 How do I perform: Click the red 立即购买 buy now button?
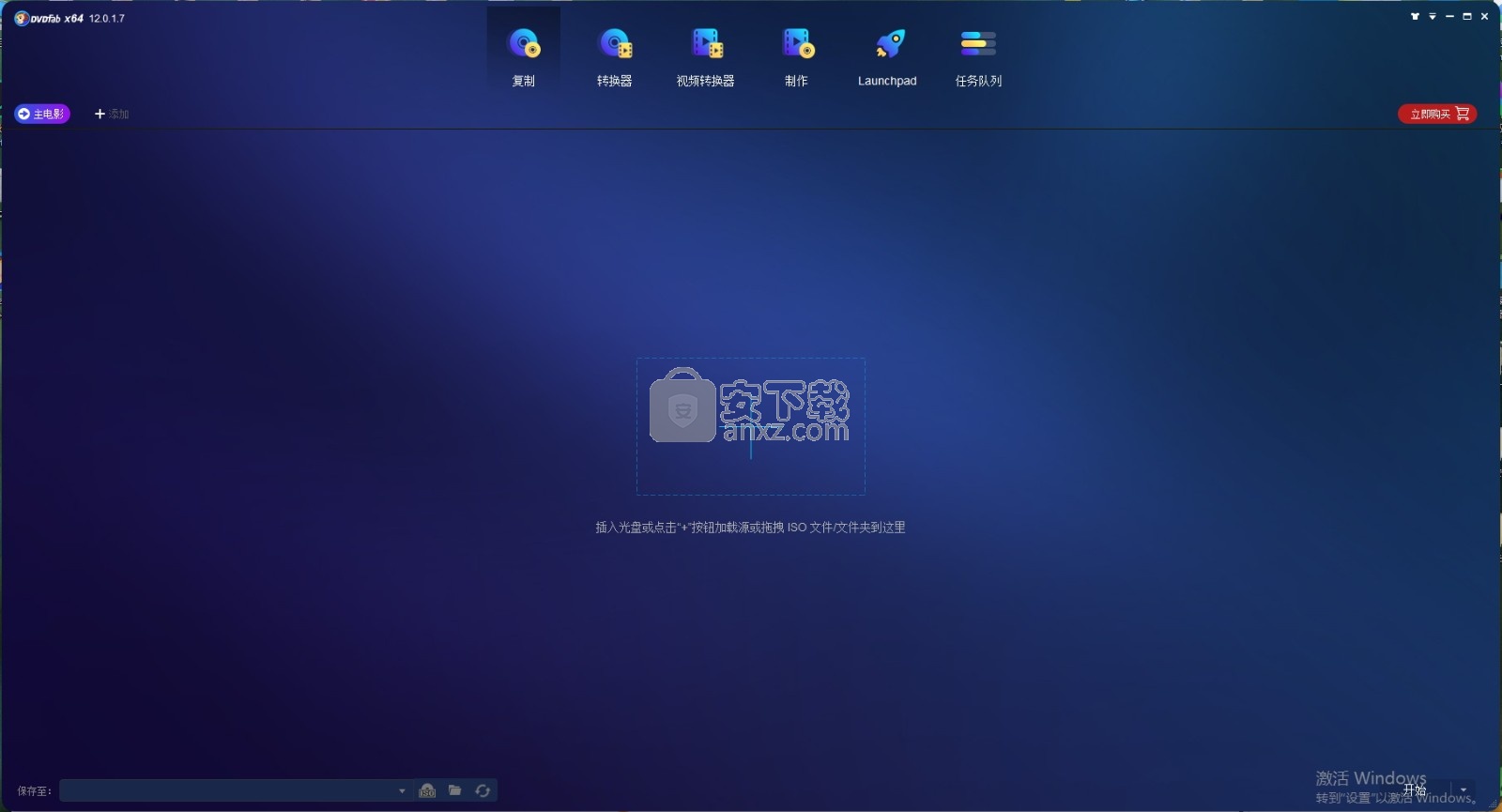[x=1437, y=114]
